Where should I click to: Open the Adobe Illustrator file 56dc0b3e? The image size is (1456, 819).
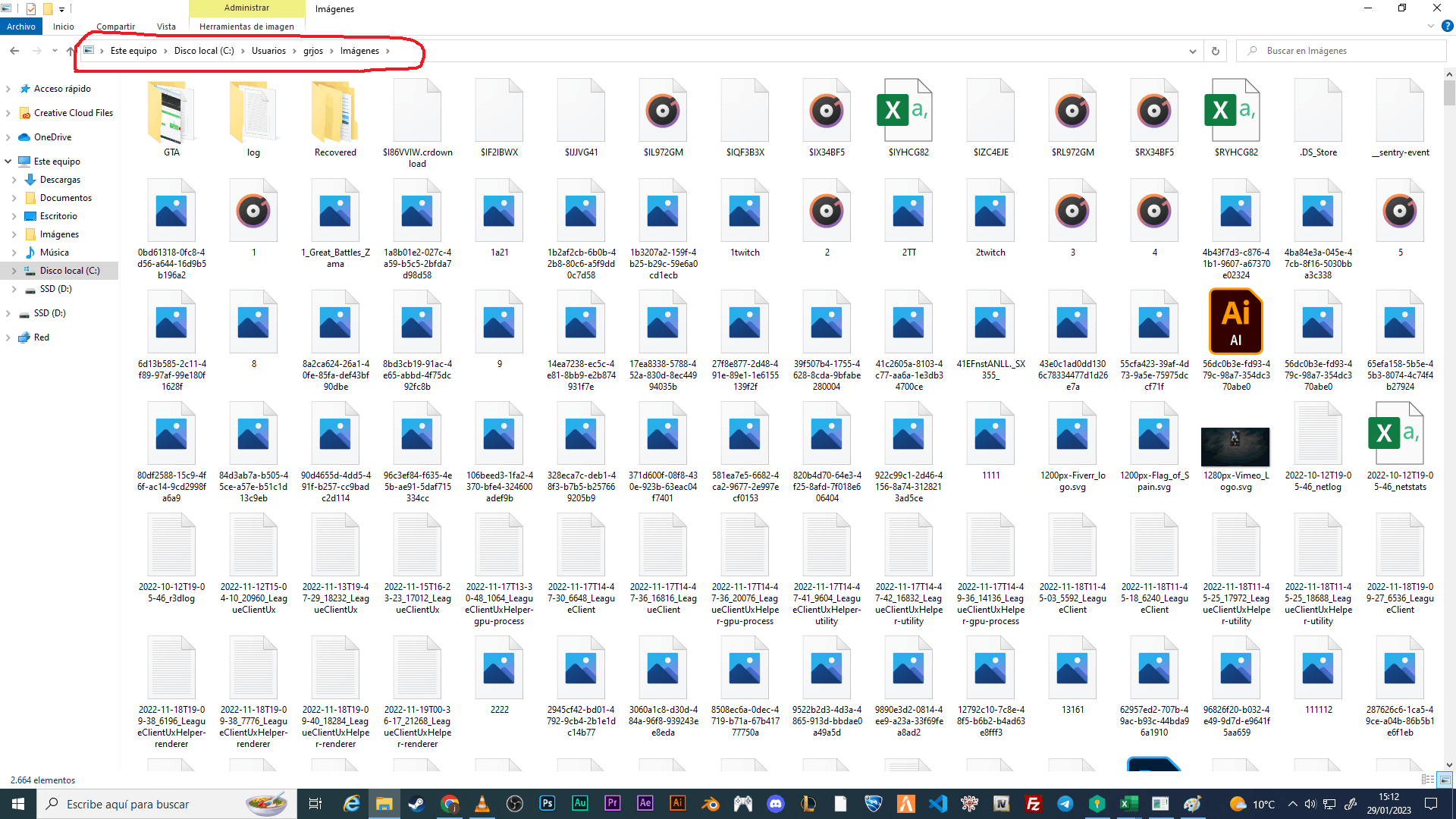(1235, 322)
